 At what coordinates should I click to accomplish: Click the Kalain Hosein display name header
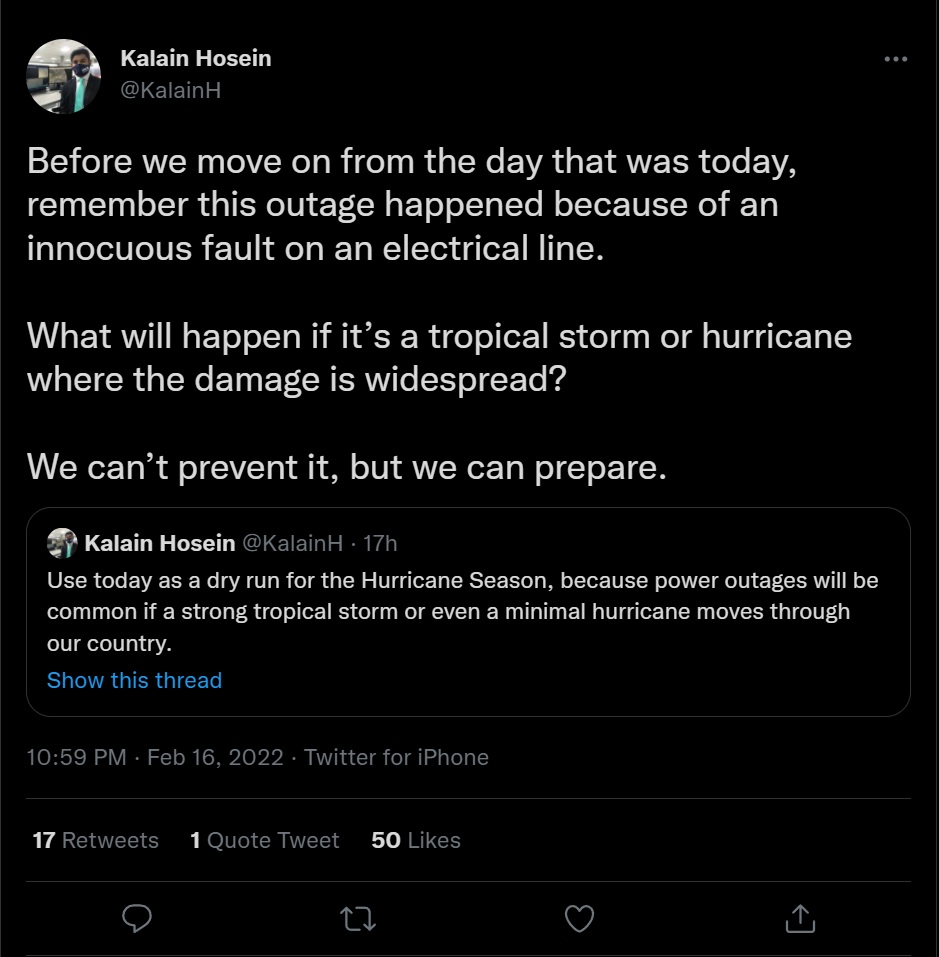pos(196,59)
